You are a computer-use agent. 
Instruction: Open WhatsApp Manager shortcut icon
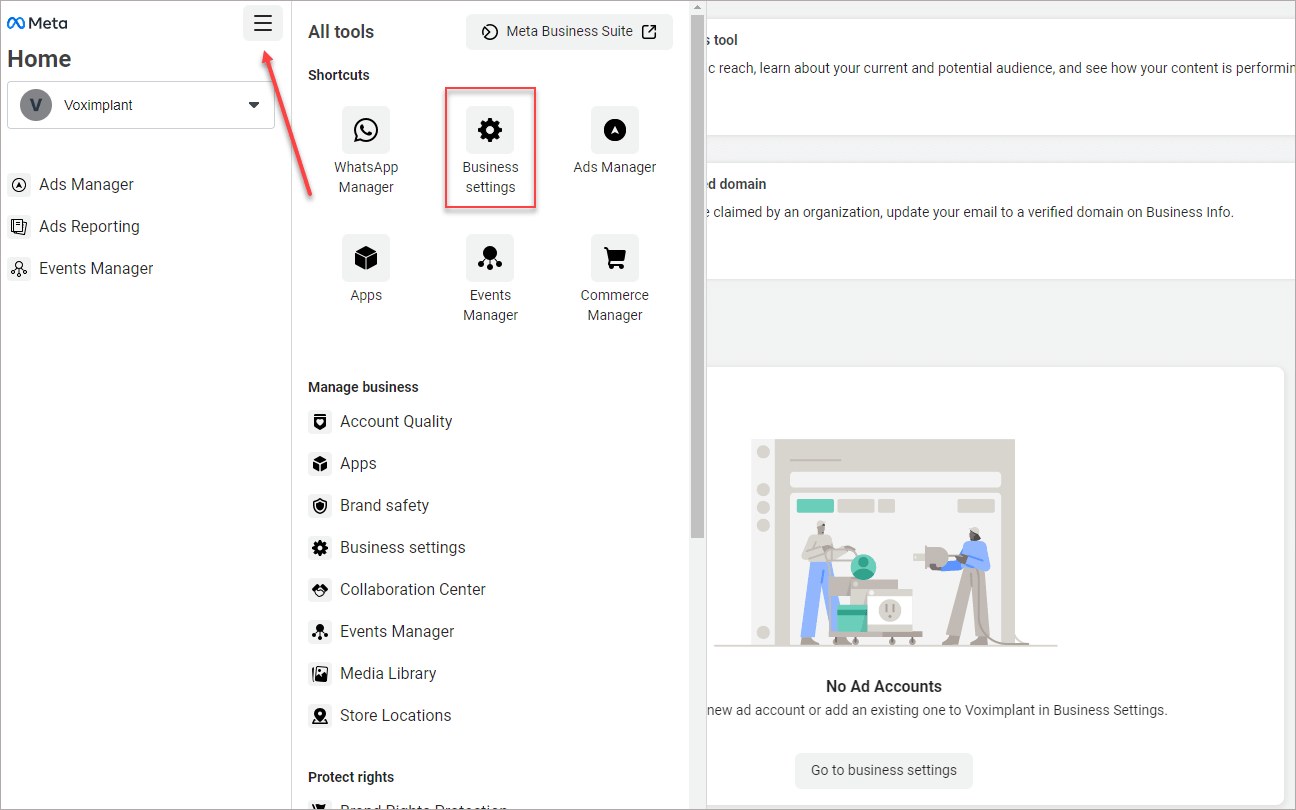[366, 130]
